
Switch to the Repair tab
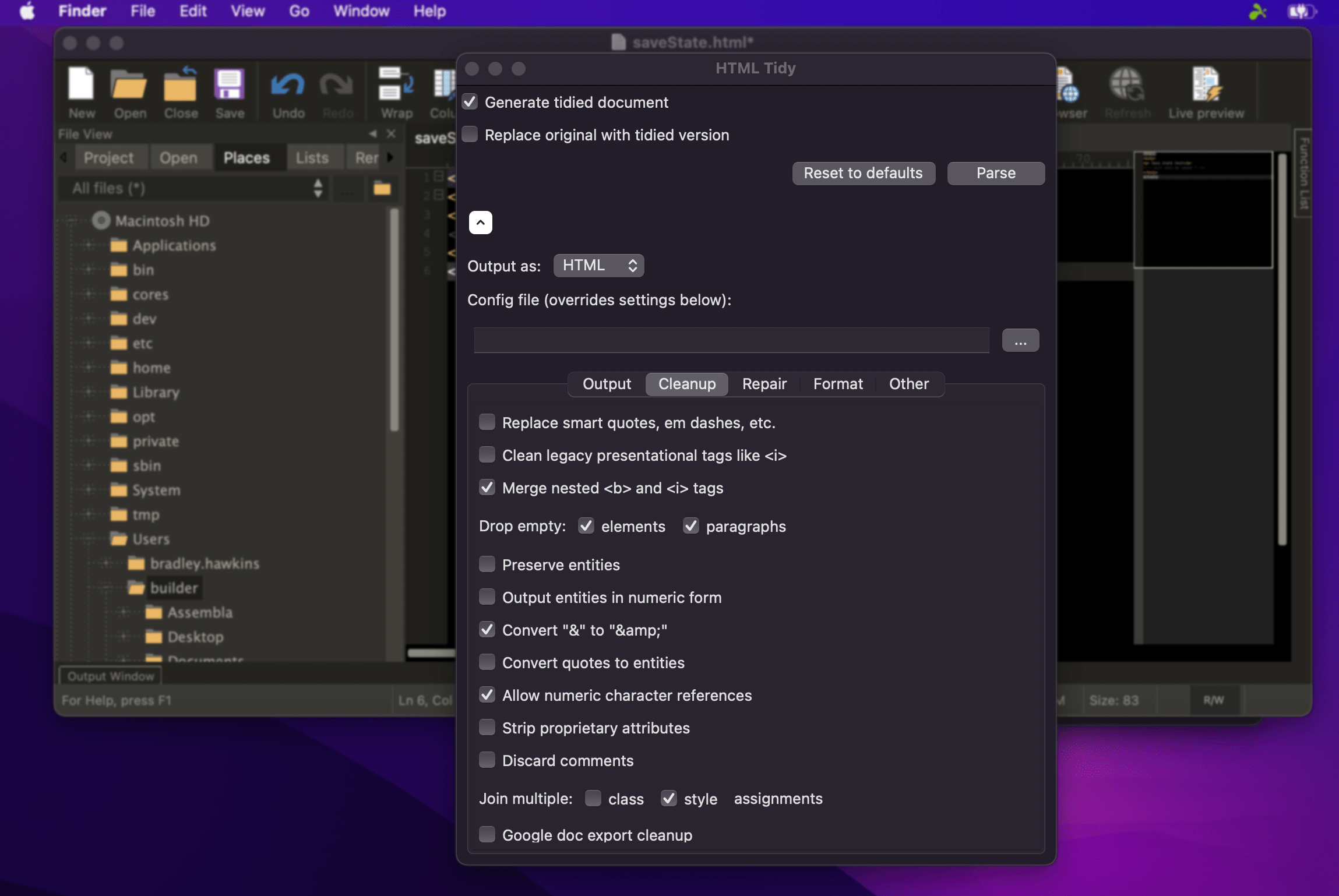(764, 384)
